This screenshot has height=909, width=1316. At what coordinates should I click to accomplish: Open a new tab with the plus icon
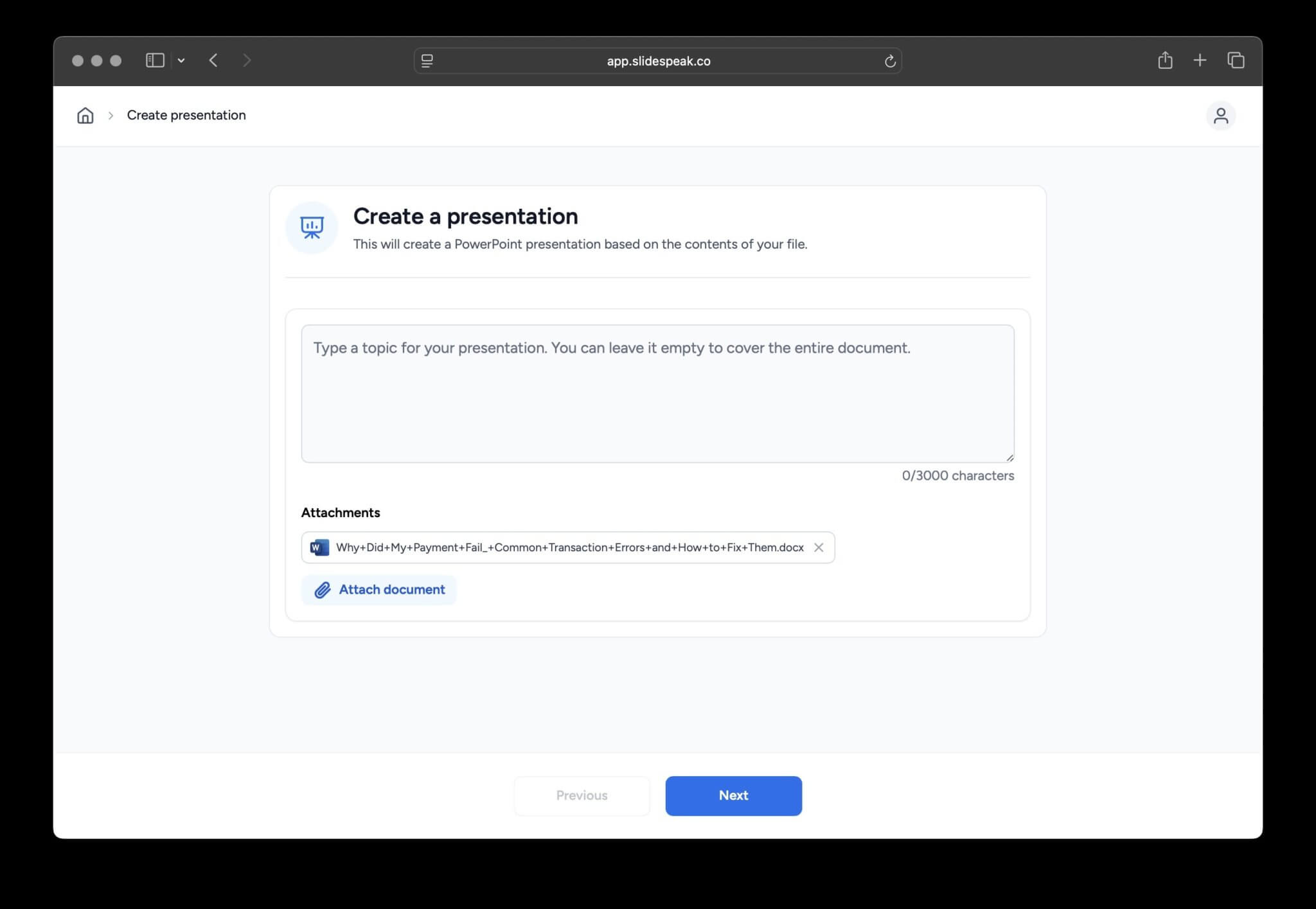[1200, 60]
